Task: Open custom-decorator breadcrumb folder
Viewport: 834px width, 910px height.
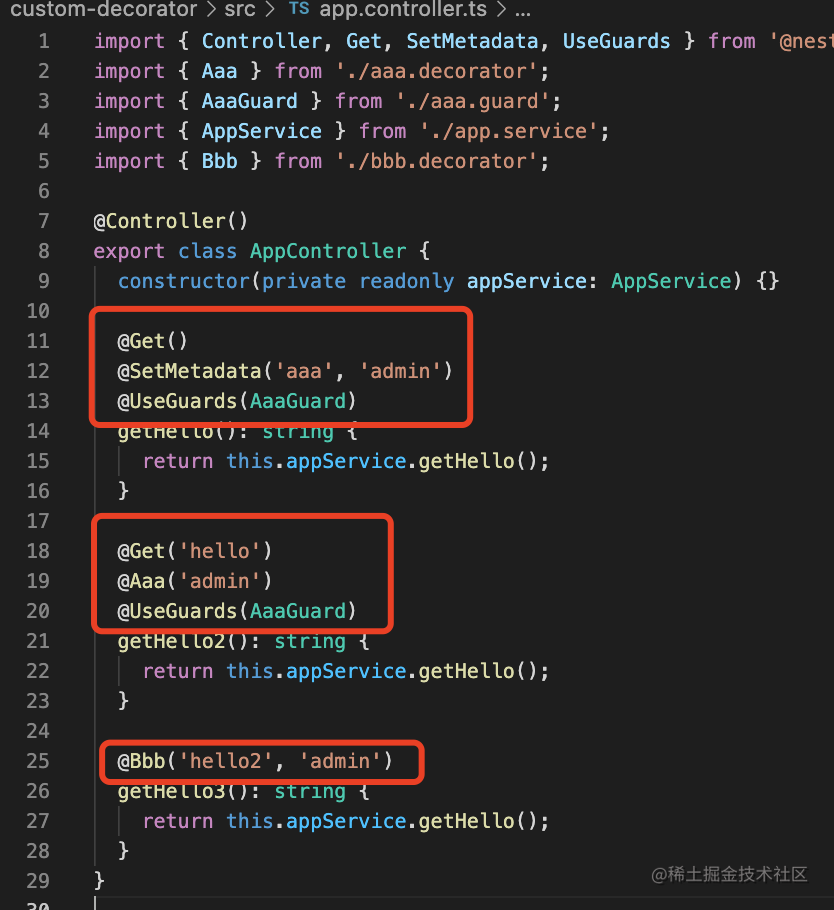Action: pos(104,9)
